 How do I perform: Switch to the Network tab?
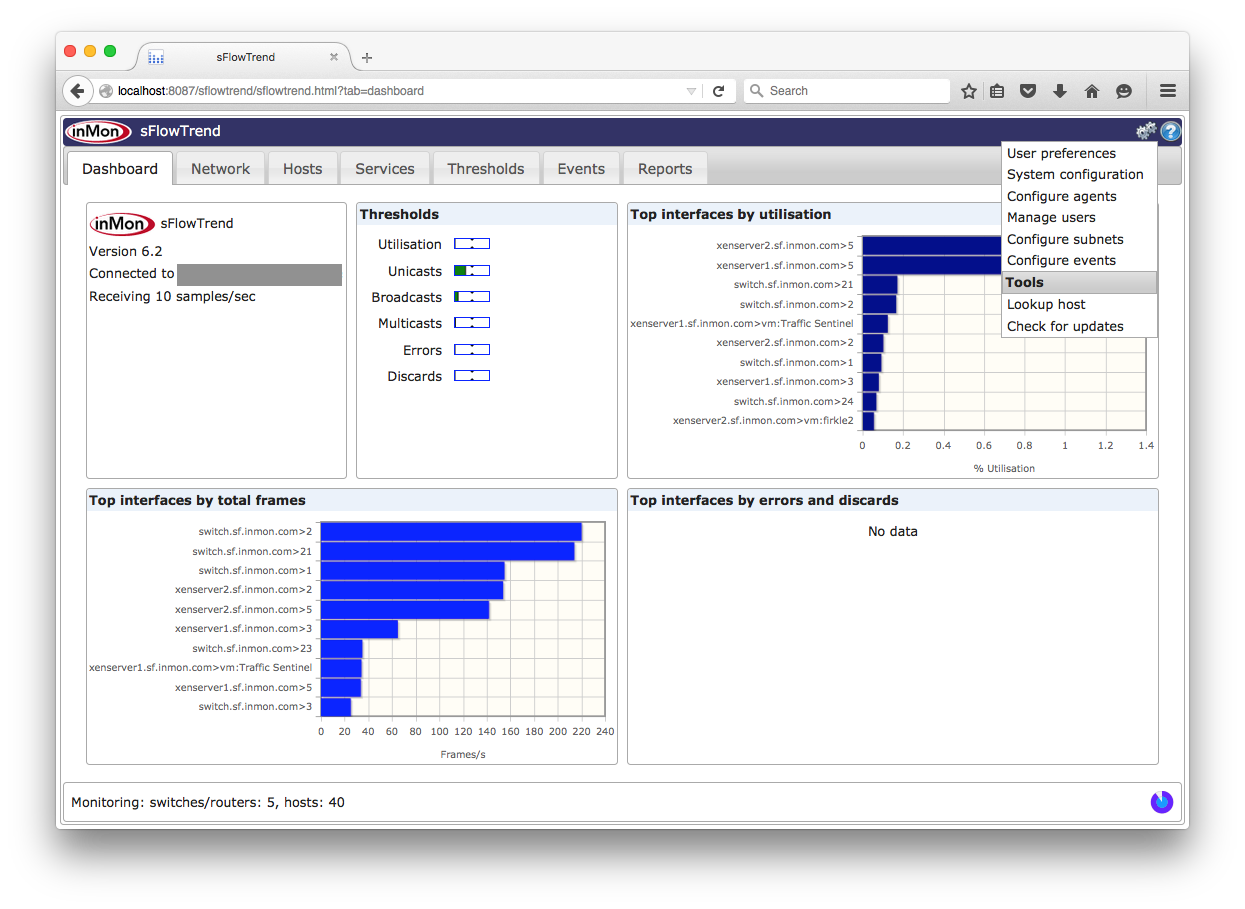coord(221,169)
